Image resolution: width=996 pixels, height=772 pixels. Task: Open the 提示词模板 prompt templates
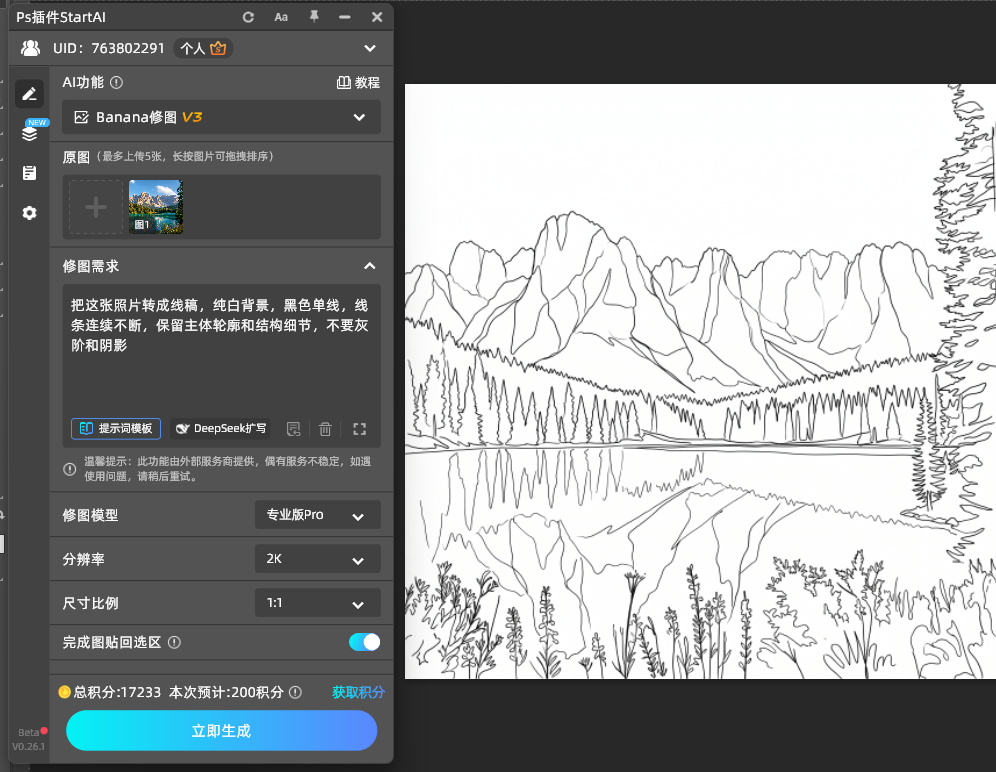tap(116, 429)
